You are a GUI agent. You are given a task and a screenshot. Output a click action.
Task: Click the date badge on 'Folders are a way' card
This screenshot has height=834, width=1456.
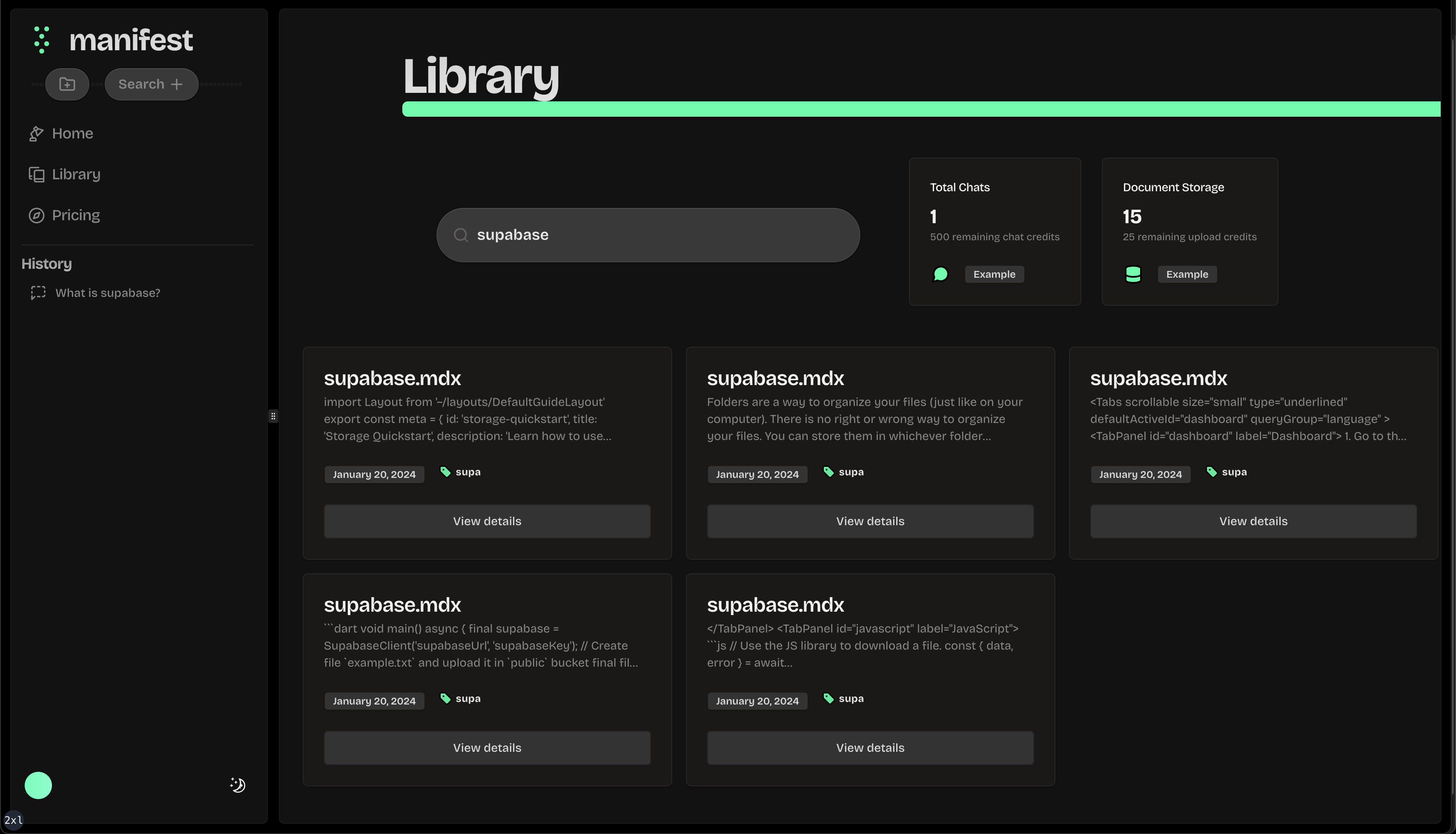point(757,474)
